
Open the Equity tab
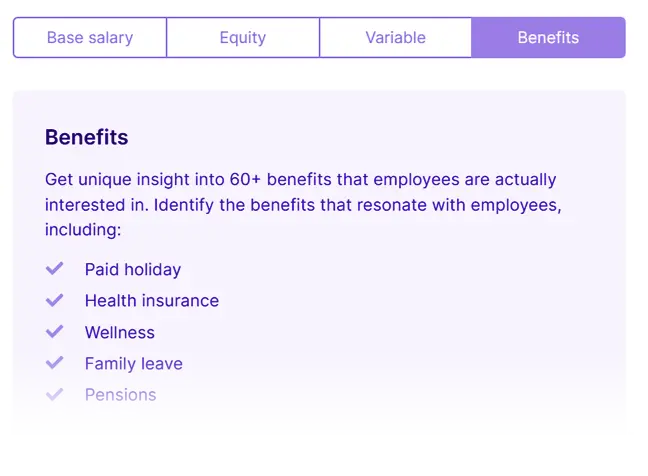point(243,38)
